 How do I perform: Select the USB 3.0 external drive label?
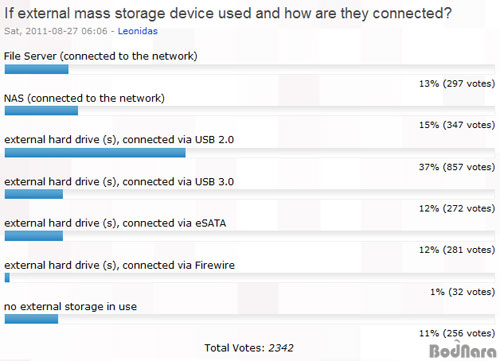[x=119, y=182]
